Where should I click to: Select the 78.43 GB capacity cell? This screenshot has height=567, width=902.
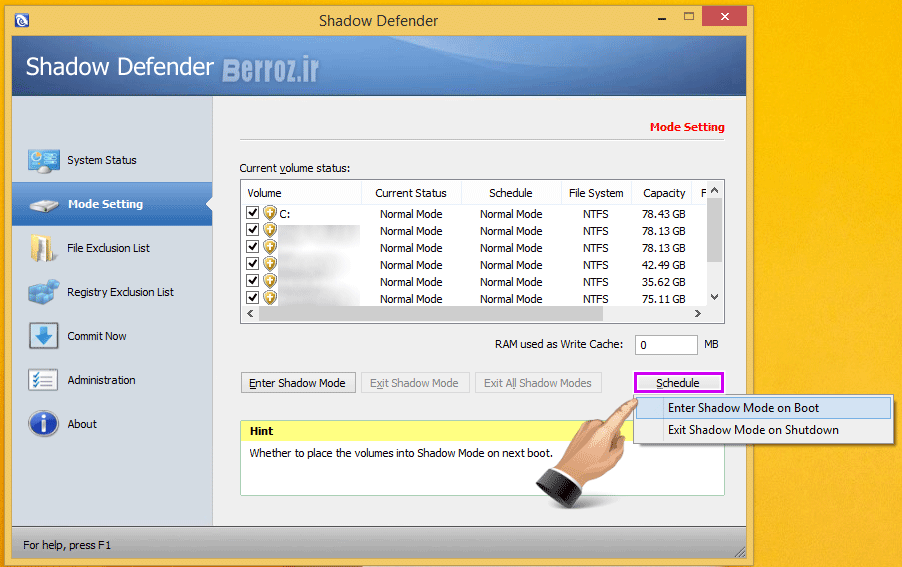663,214
